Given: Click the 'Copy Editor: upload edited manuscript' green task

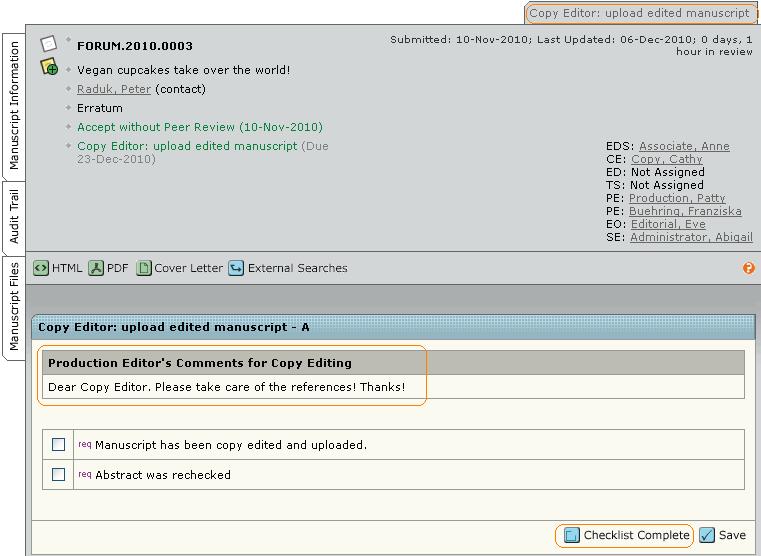Looking at the screenshot, I should click(x=187, y=146).
